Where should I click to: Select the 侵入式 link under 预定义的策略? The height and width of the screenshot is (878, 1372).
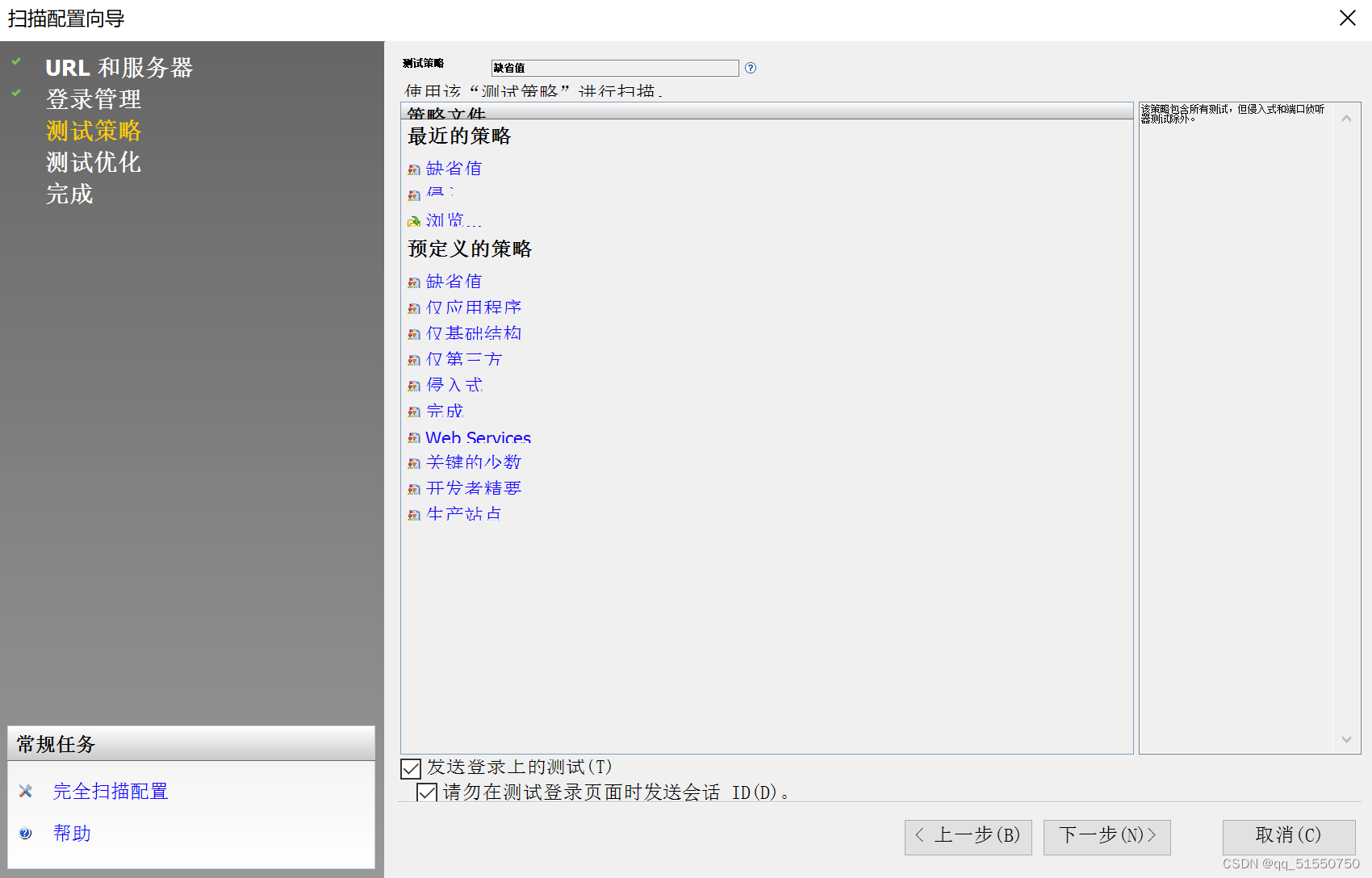click(454, 385)
